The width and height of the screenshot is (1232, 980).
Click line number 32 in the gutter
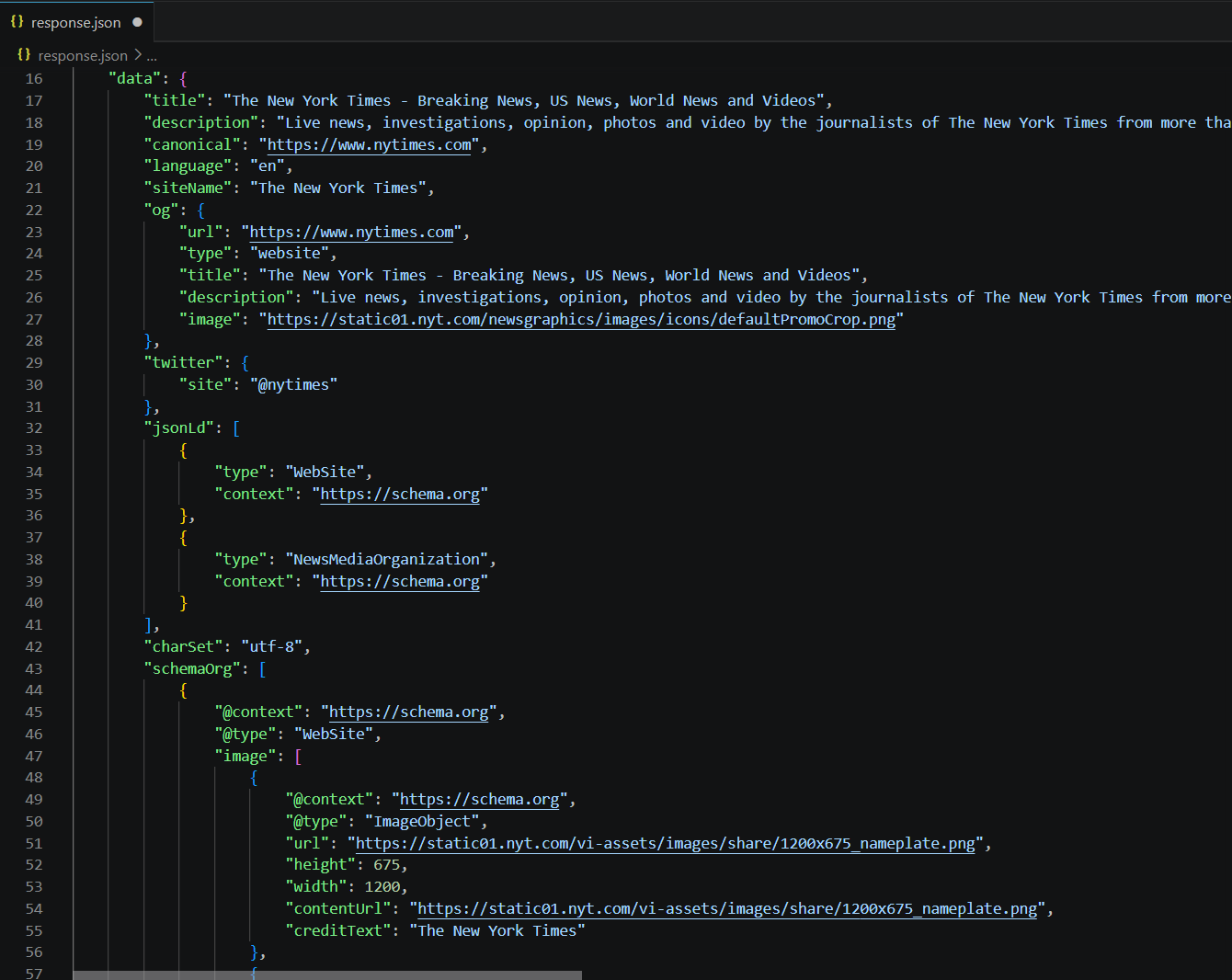tap(34, 428)
